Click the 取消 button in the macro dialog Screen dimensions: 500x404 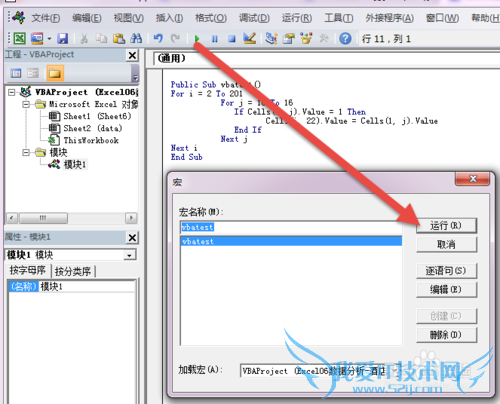446,244
